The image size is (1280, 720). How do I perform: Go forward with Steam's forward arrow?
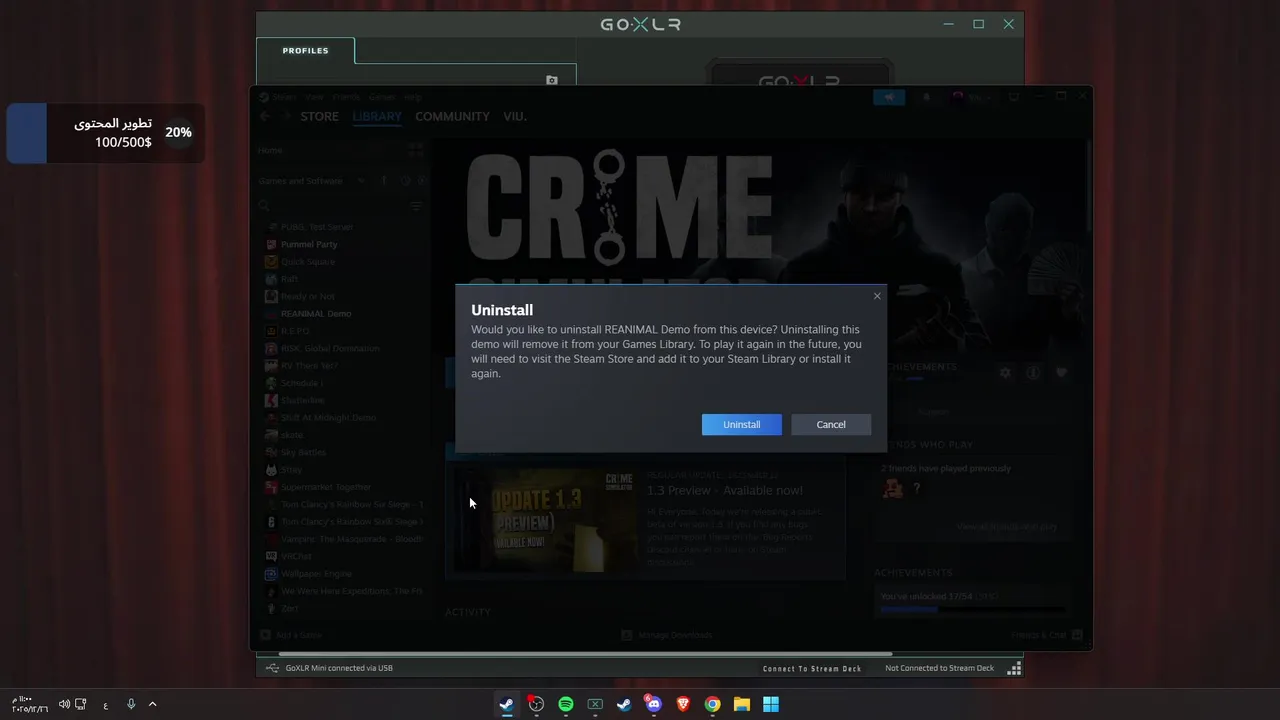point(285,116)
